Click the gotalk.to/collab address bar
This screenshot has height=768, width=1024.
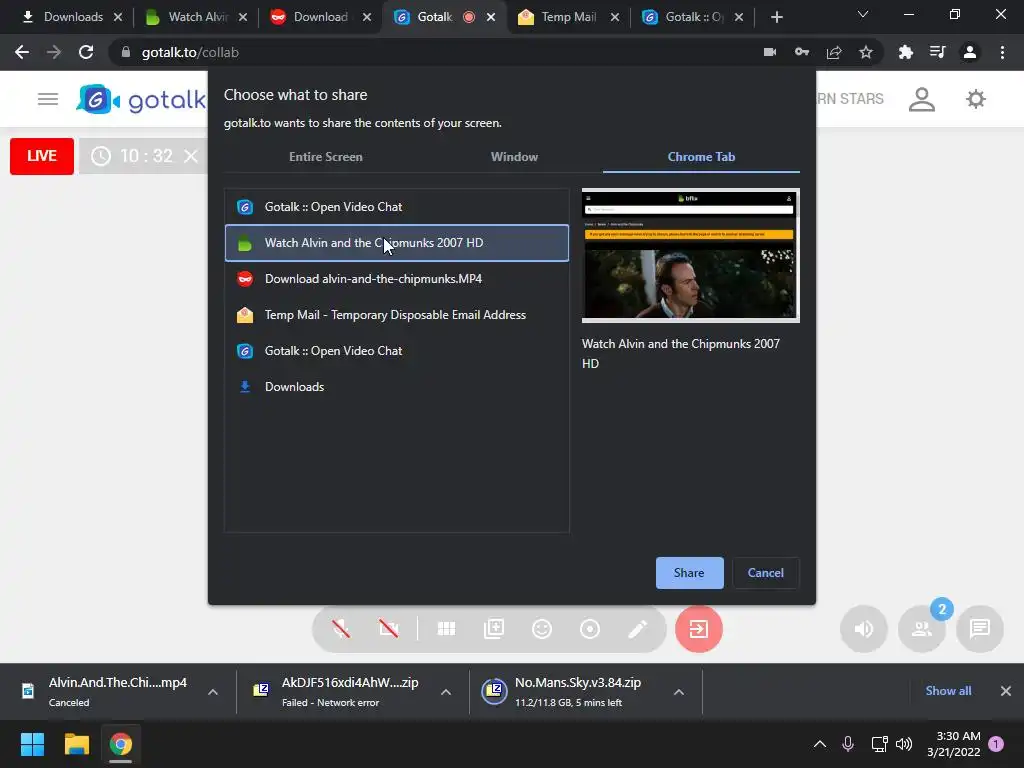431,52
